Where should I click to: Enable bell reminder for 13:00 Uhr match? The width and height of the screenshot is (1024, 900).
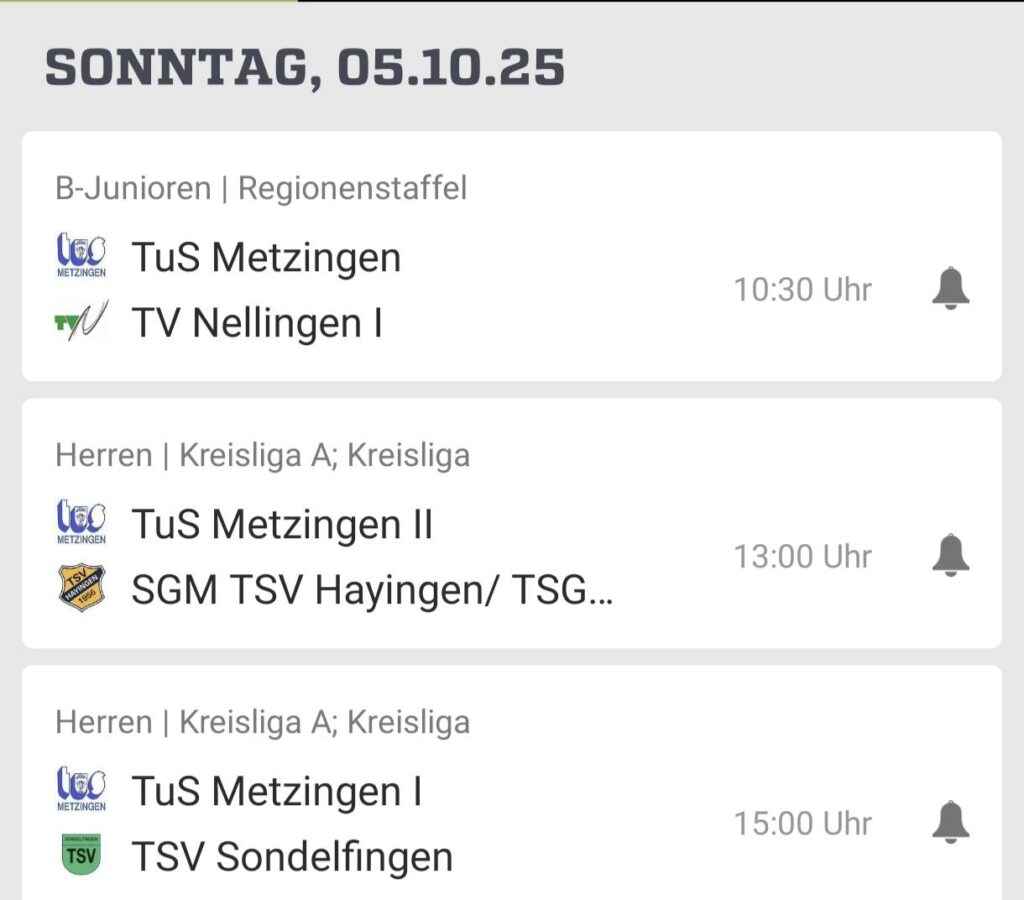coord(950,556)
